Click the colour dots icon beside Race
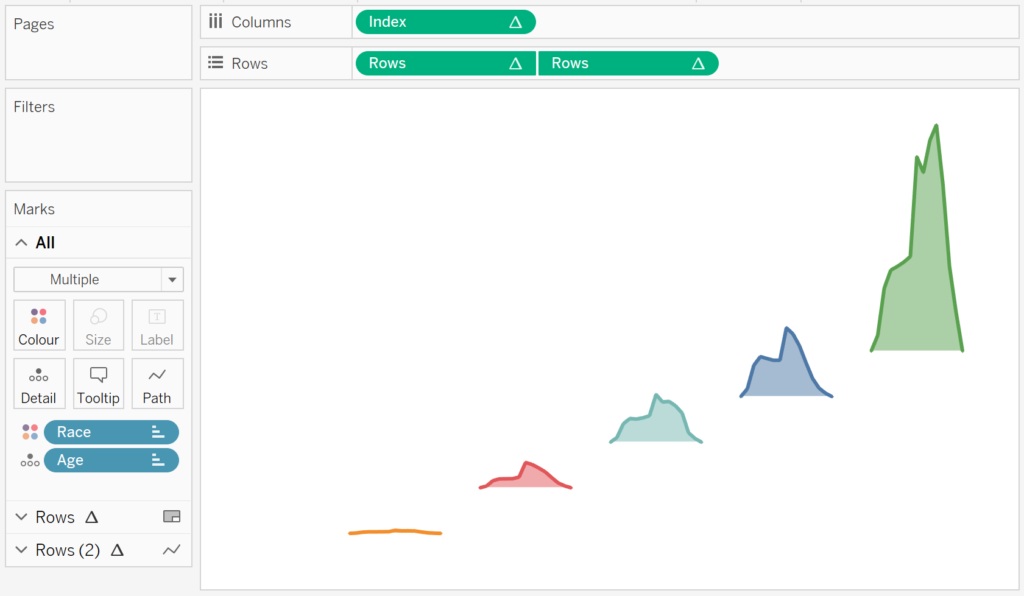This screenshot has width=1024, height=596. 30,432
